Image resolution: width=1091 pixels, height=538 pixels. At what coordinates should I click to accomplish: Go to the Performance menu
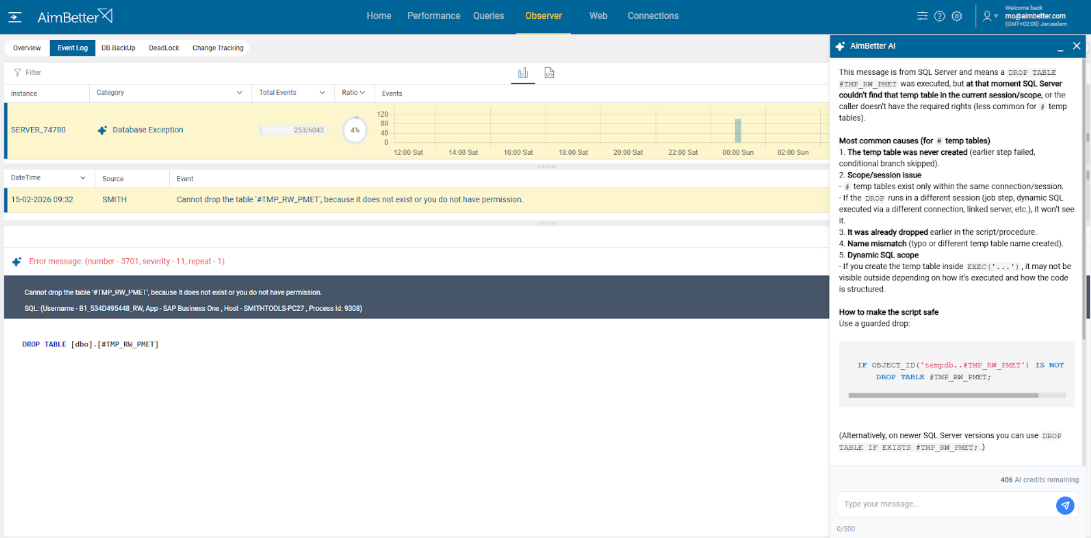coord(433,16)
